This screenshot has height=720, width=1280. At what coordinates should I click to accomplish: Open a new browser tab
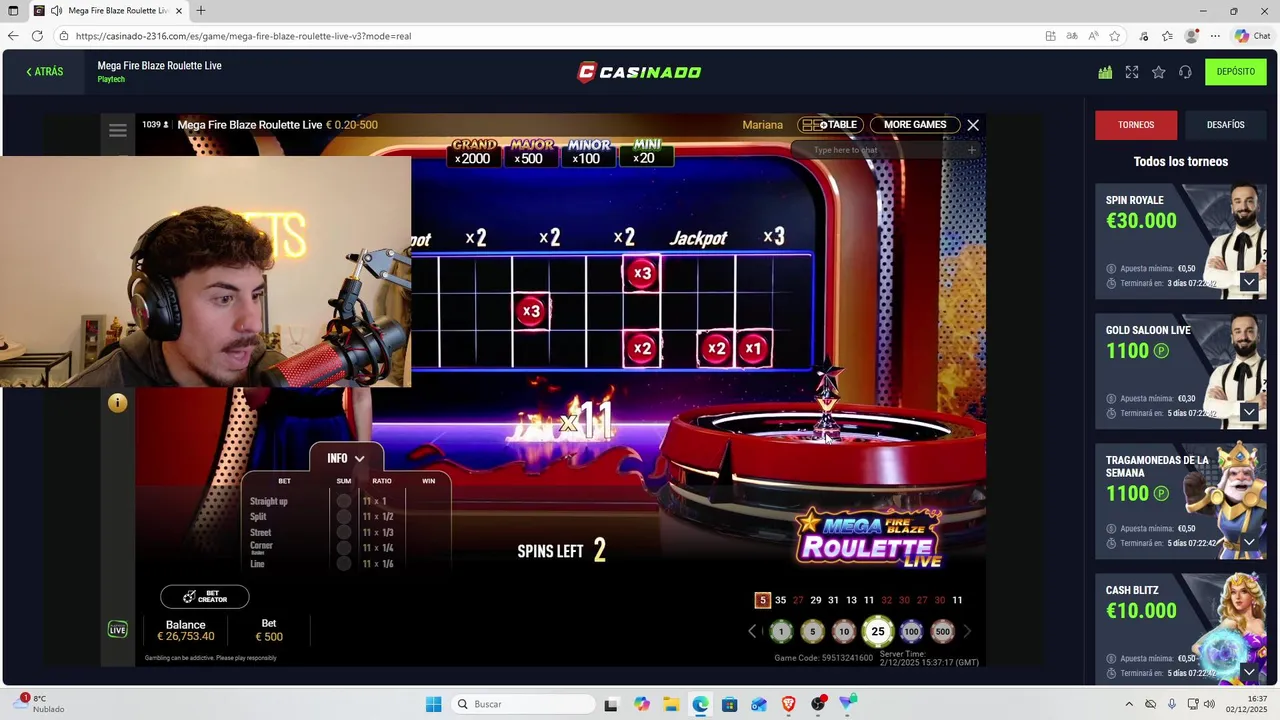(201, 11)
